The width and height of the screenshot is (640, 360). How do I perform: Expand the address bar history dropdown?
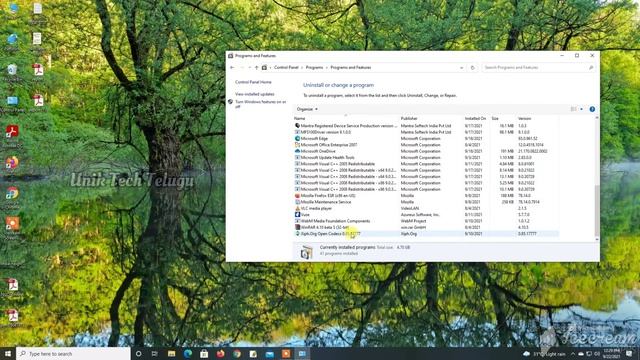click(461, 68)
